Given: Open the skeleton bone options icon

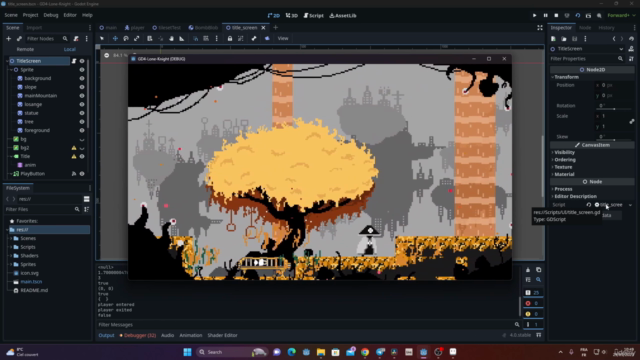Looking at the screenshot, I should pos(254,38).
